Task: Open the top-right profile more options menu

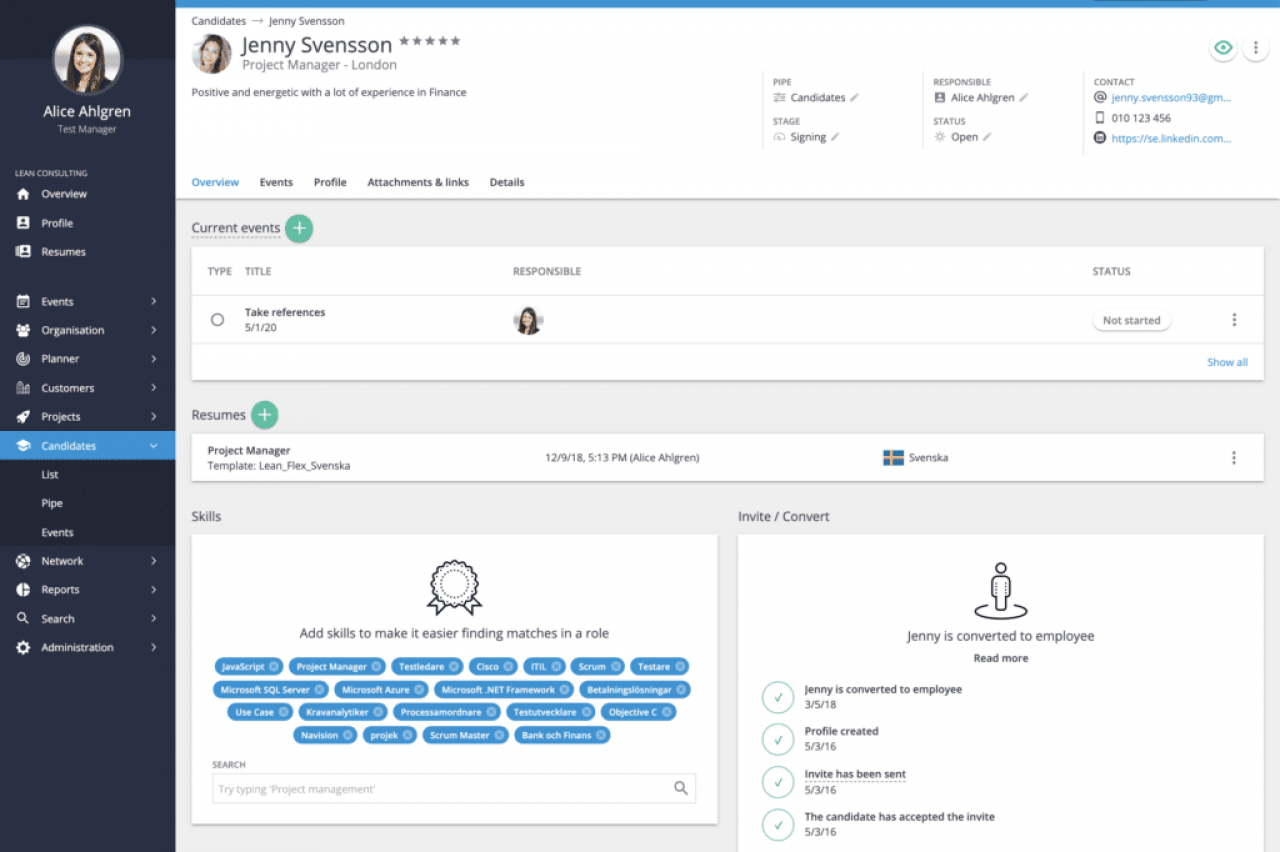Action: click(x=1255, y=48)
